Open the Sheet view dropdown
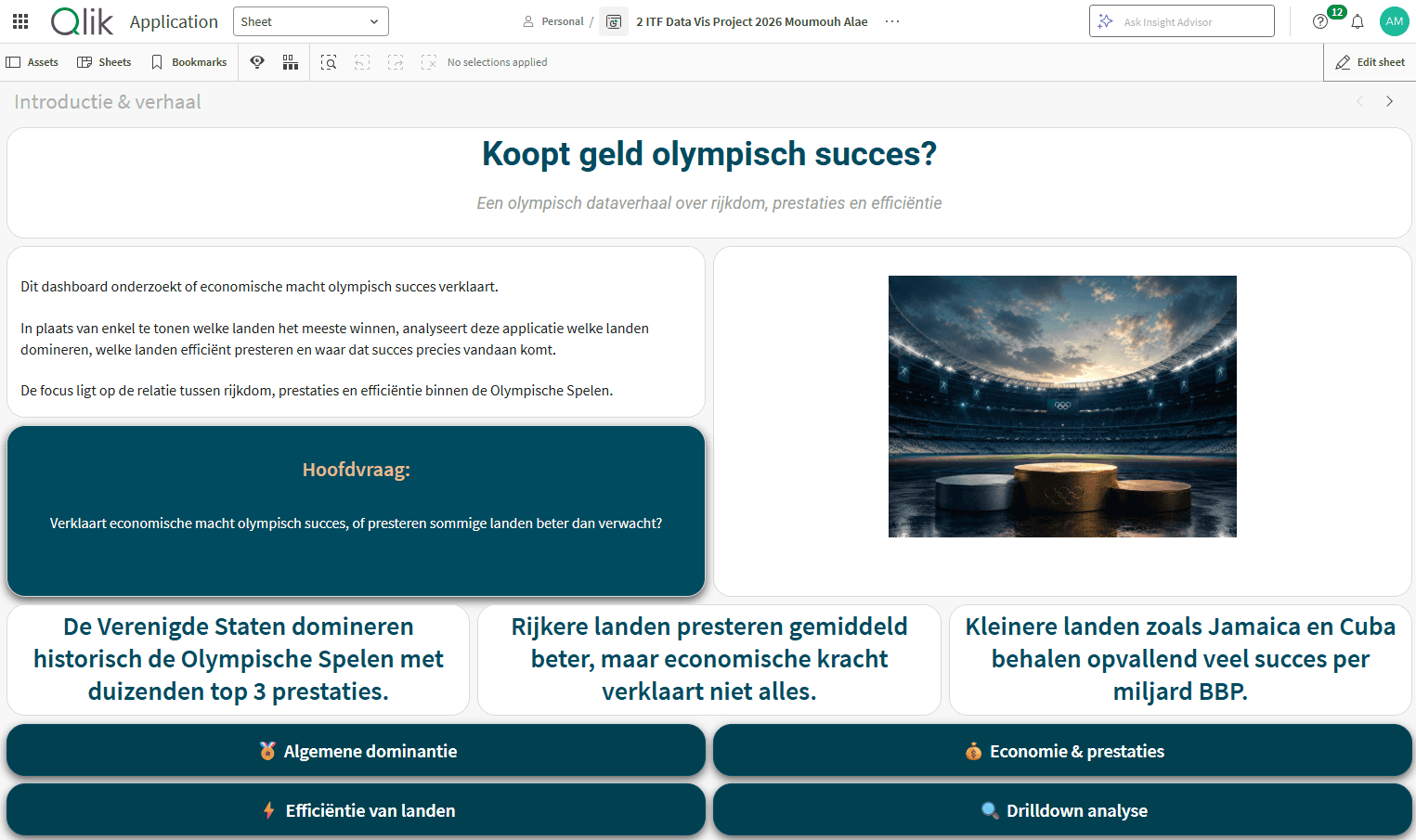Image resolution: width=1416 pixels, height=840 pixels. click(310, 21)
